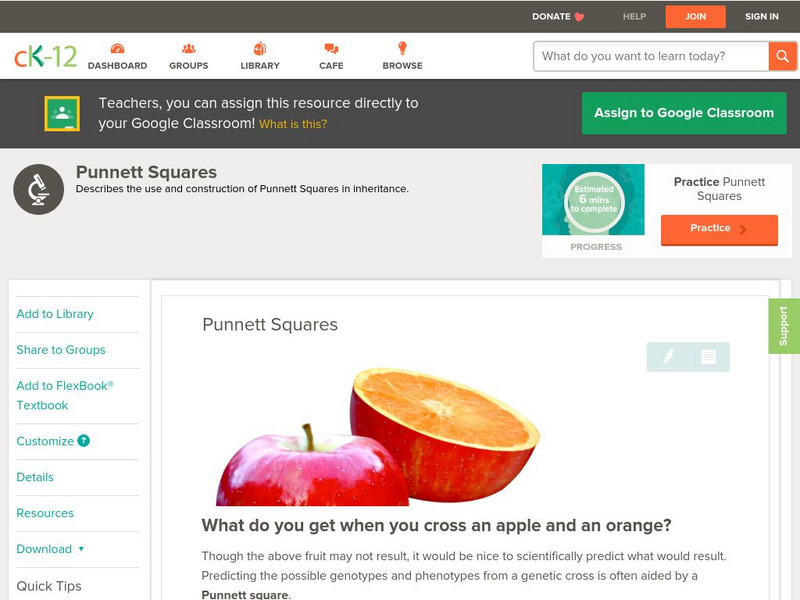The image size is (800, 600).
Task: Click the Estimated 6 mins progress circle
Action: pyautogui.click(x=593, y=199)
